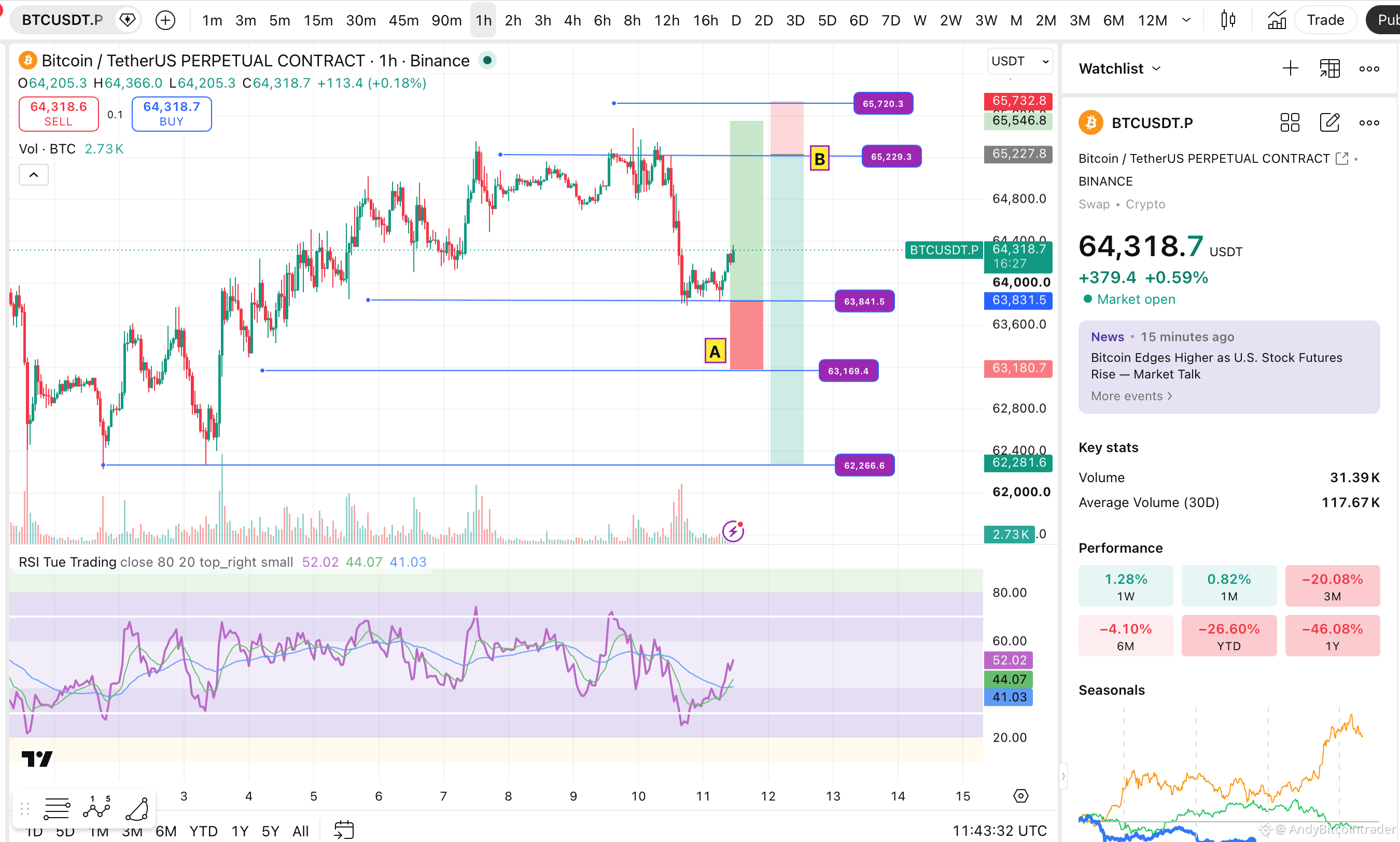Click the SELL 64,318.6 button
Viewport: 1400px width, 842px height.
click(x=59, y=114)
